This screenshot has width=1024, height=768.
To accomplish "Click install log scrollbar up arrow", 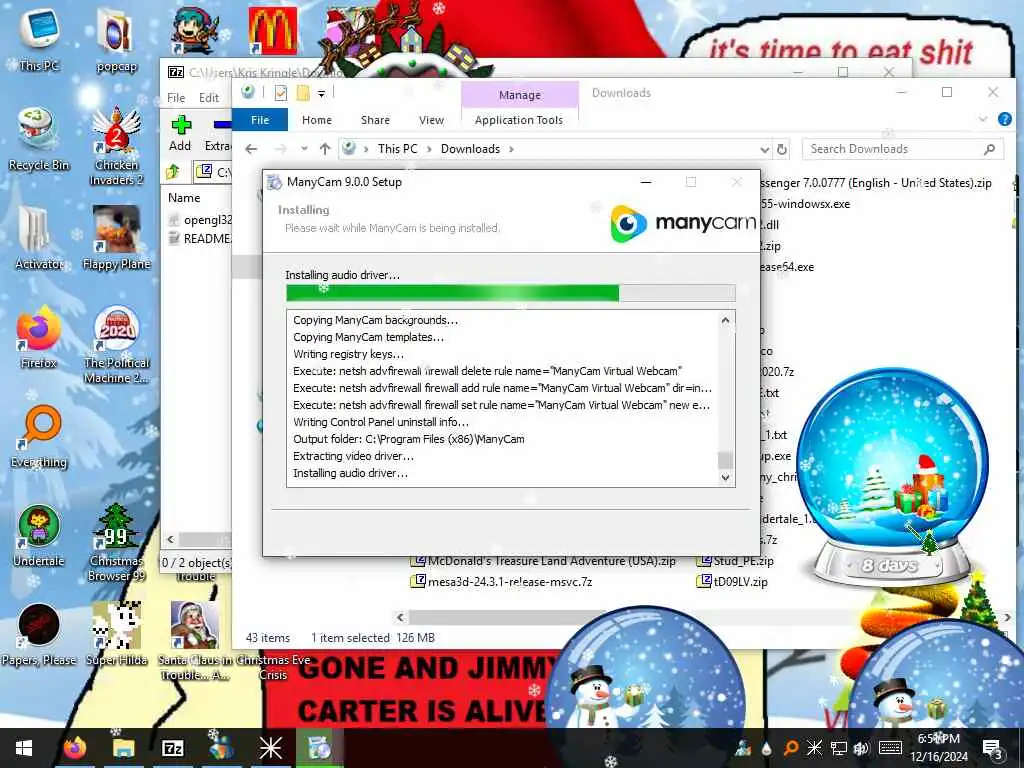I will coord(725,320).
